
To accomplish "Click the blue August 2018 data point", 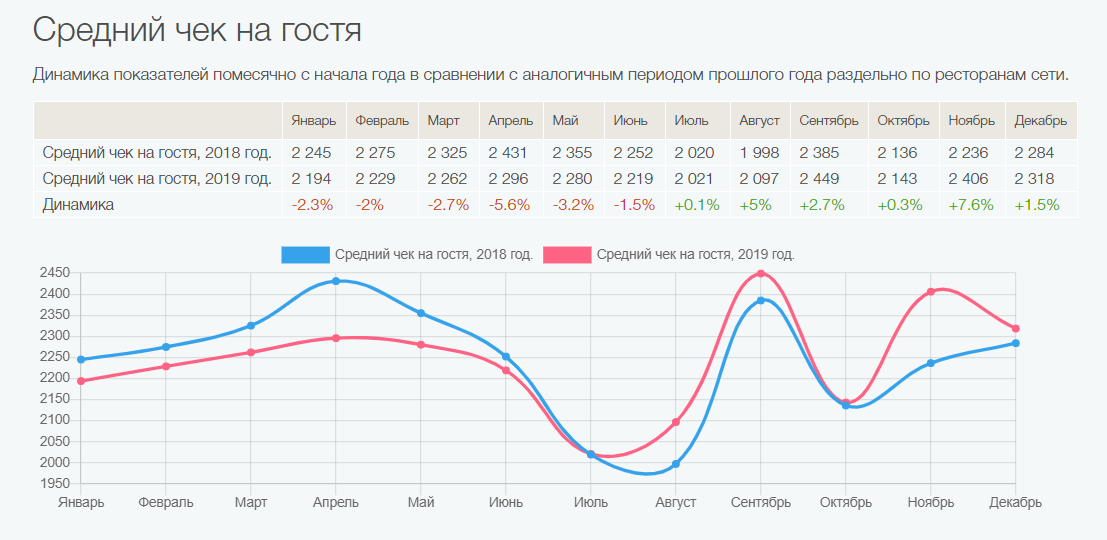I will pyautogui.click(x=676, y=464).
